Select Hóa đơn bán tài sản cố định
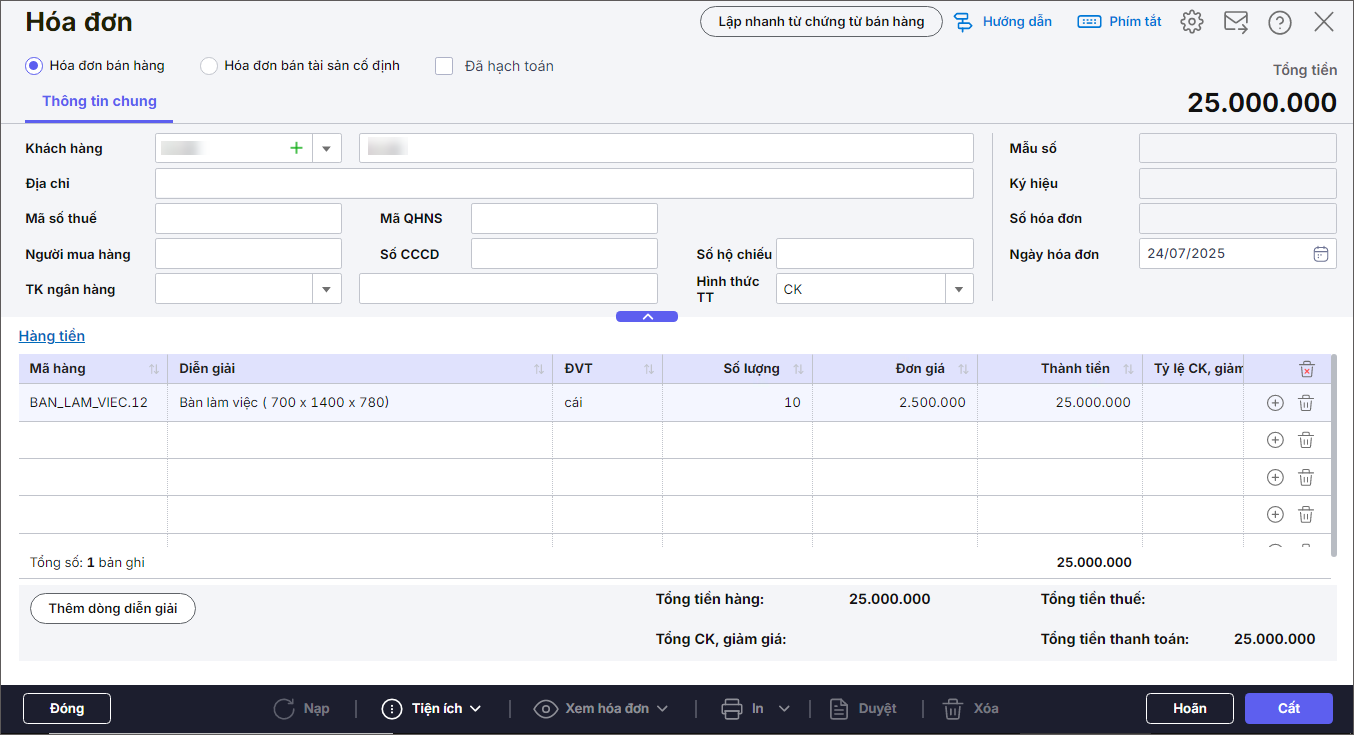Viewport: 1354px width, 735px height. [209, 66]
